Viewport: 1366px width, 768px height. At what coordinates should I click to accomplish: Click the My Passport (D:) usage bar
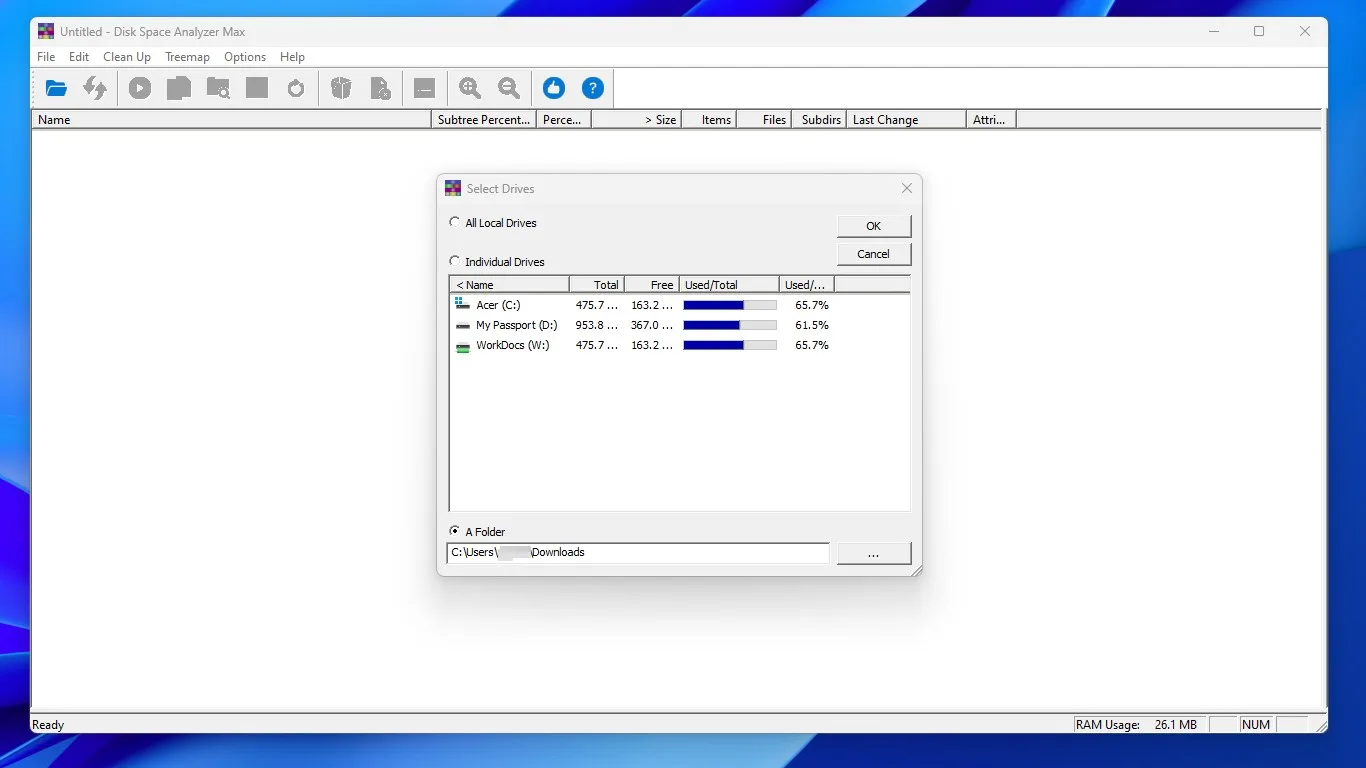coord(730,325)
